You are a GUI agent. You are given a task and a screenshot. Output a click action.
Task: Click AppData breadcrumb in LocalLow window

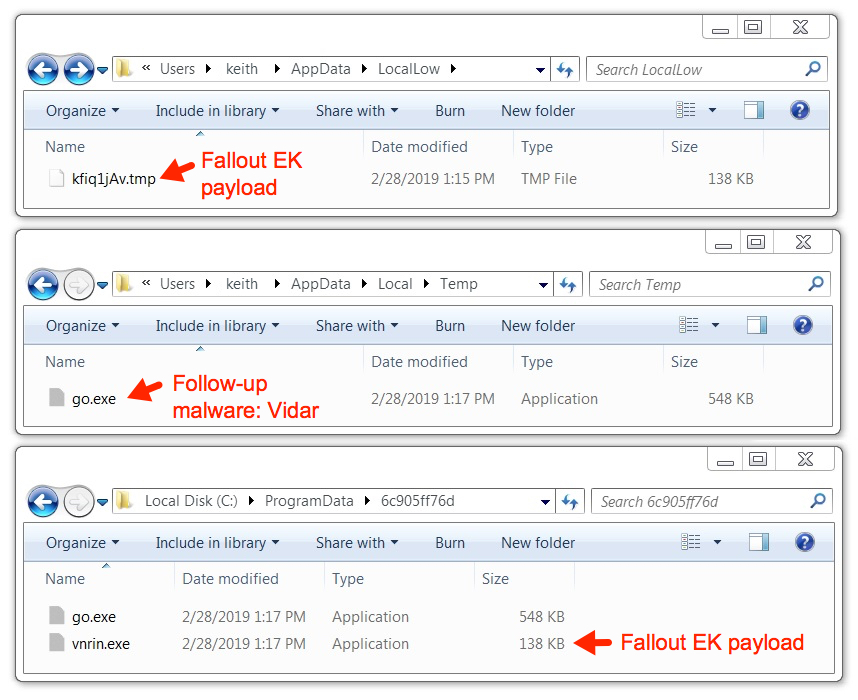pyautogui.click(x=321, y=69)
